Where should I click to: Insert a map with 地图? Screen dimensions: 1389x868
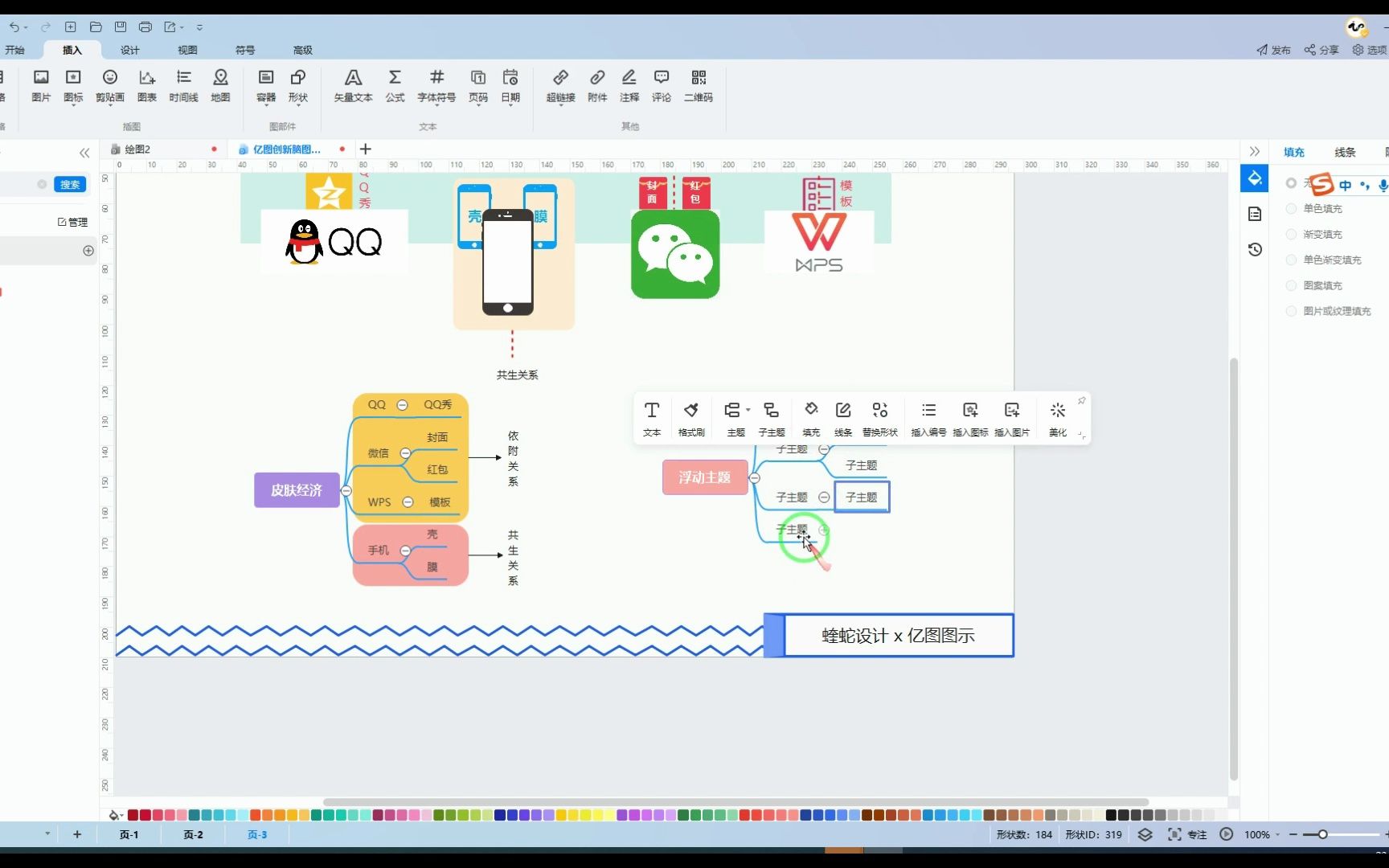pos(220,86)
